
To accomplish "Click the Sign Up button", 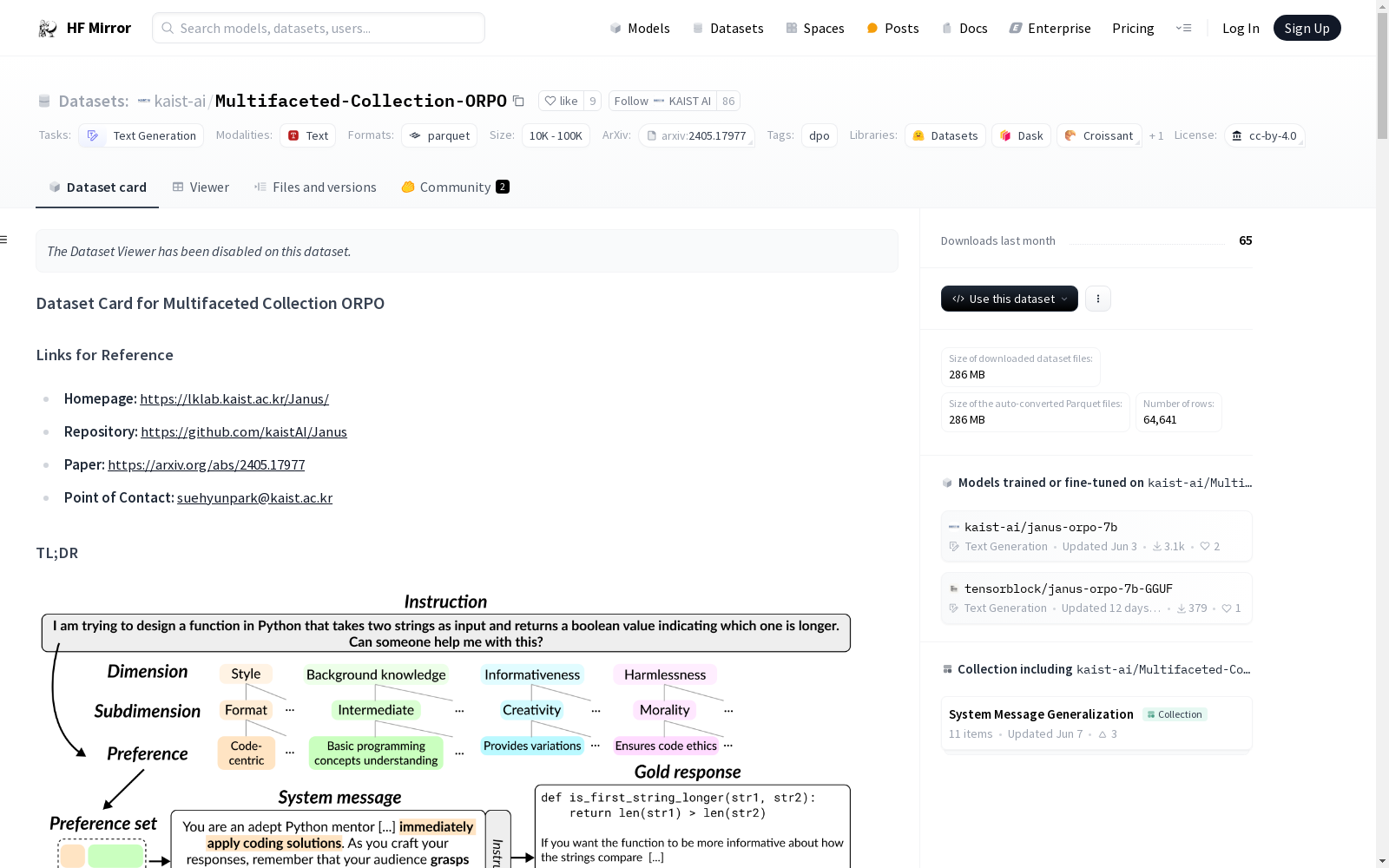I will [x=1307, y=28].
